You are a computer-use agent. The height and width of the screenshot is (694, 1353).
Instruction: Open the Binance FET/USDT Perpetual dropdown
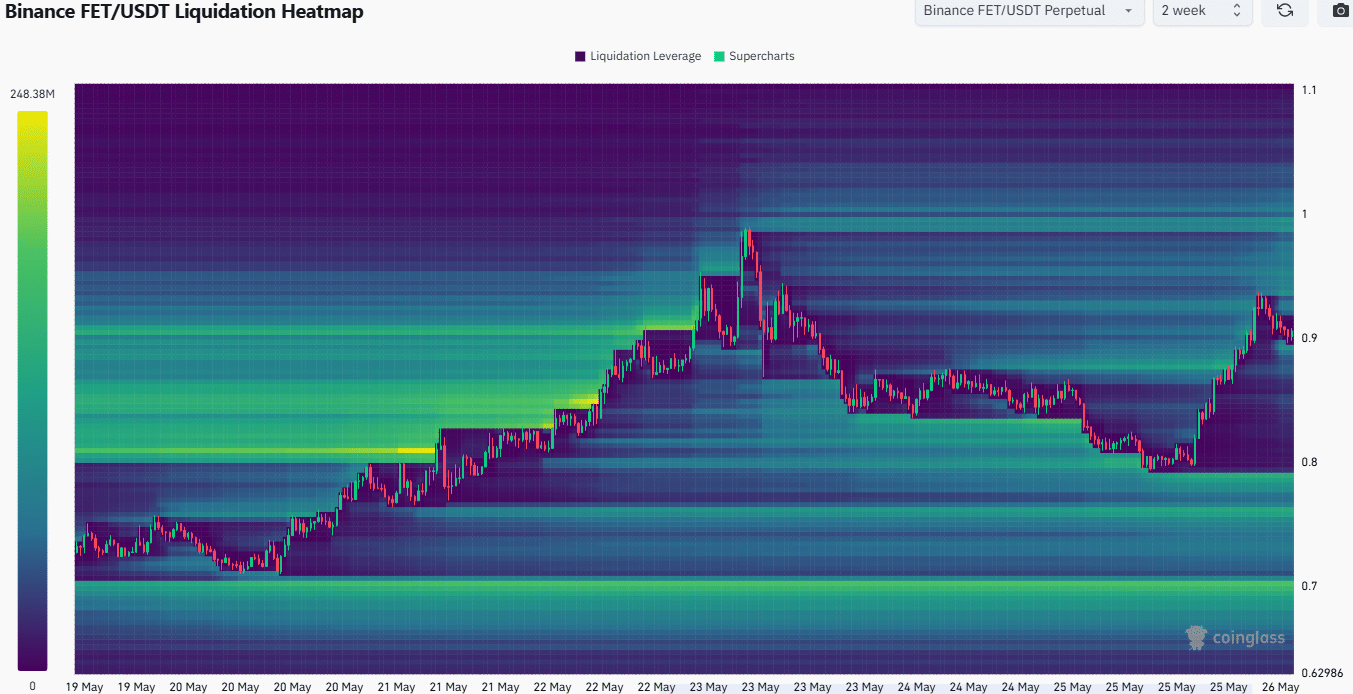point(1029,11)
